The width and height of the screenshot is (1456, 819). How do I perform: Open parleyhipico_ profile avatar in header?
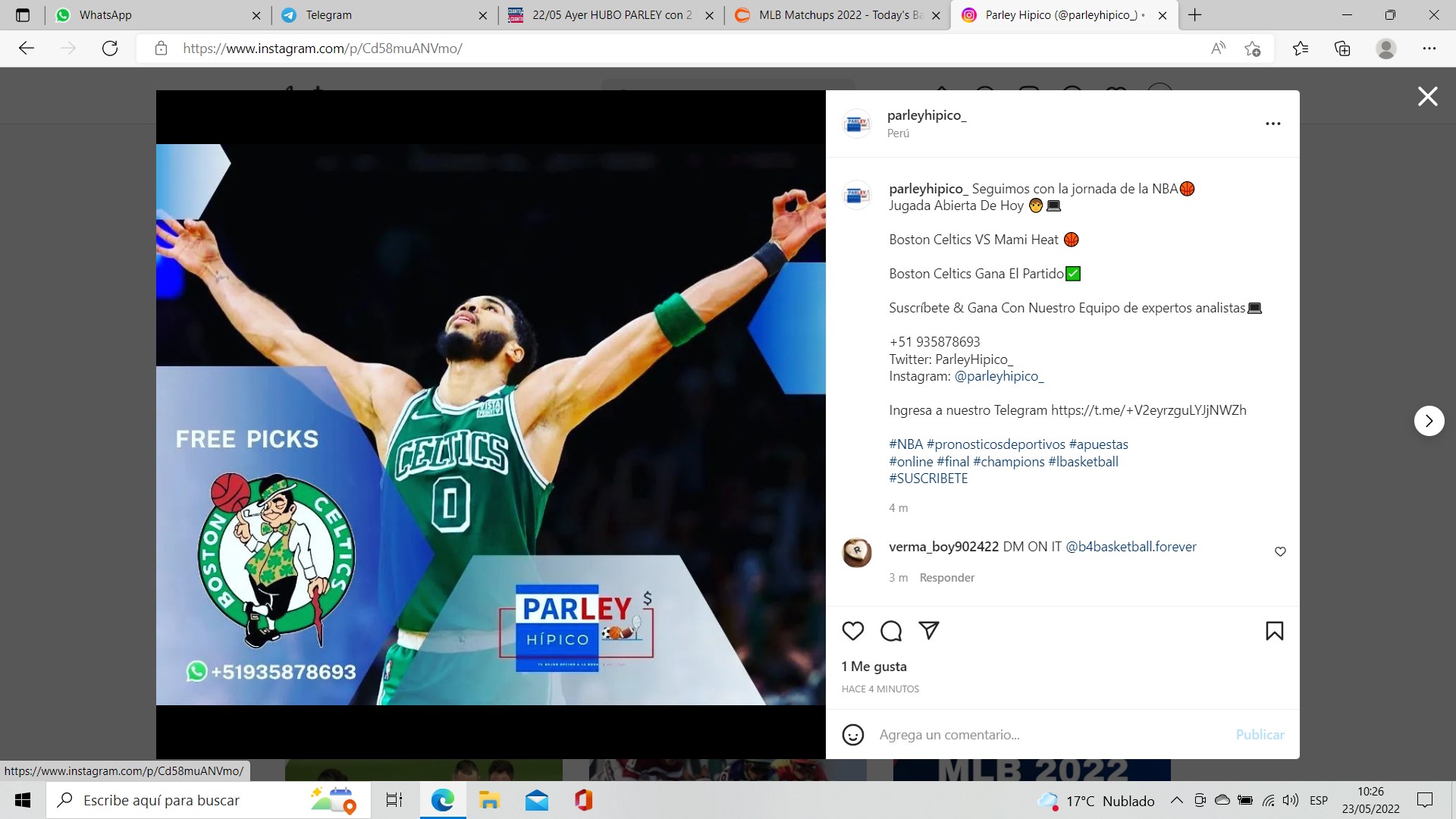coord(858,124)
